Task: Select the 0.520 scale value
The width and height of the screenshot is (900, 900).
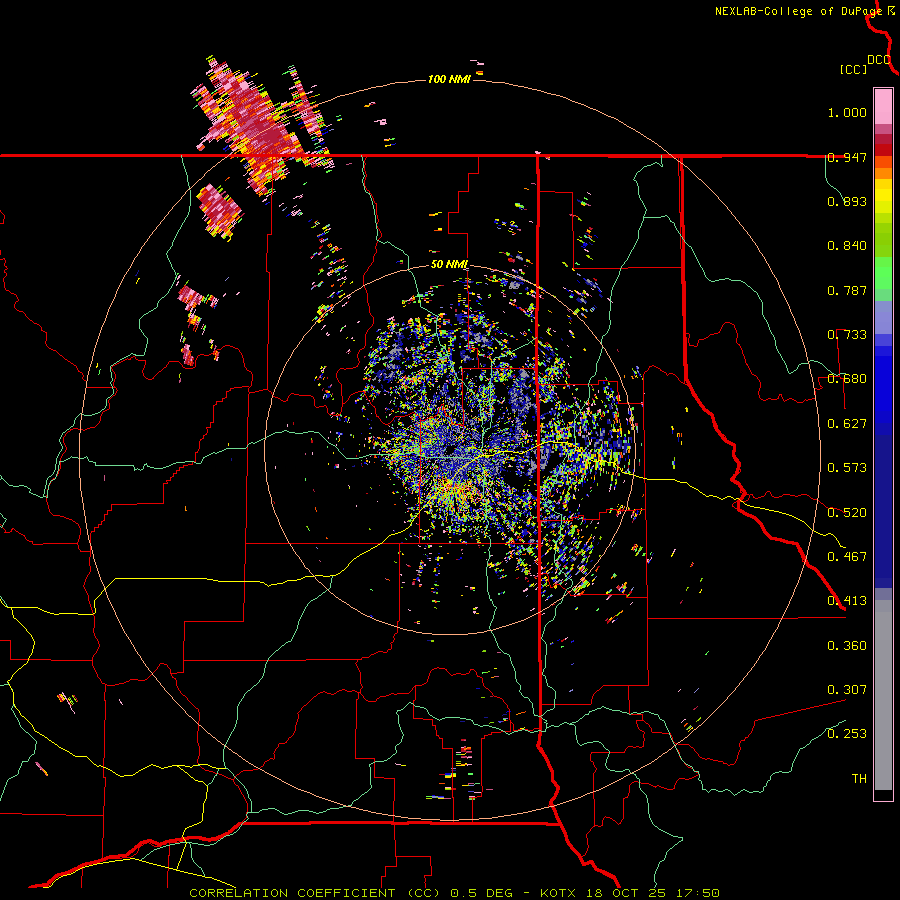Action: point(847,513)
